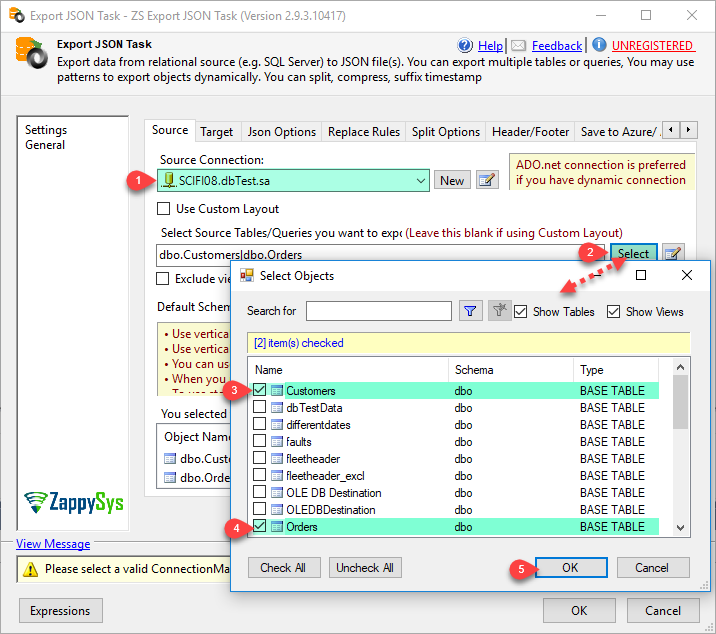
Task: Click the UNREGISTERED link
Action: tap(653, 46)
